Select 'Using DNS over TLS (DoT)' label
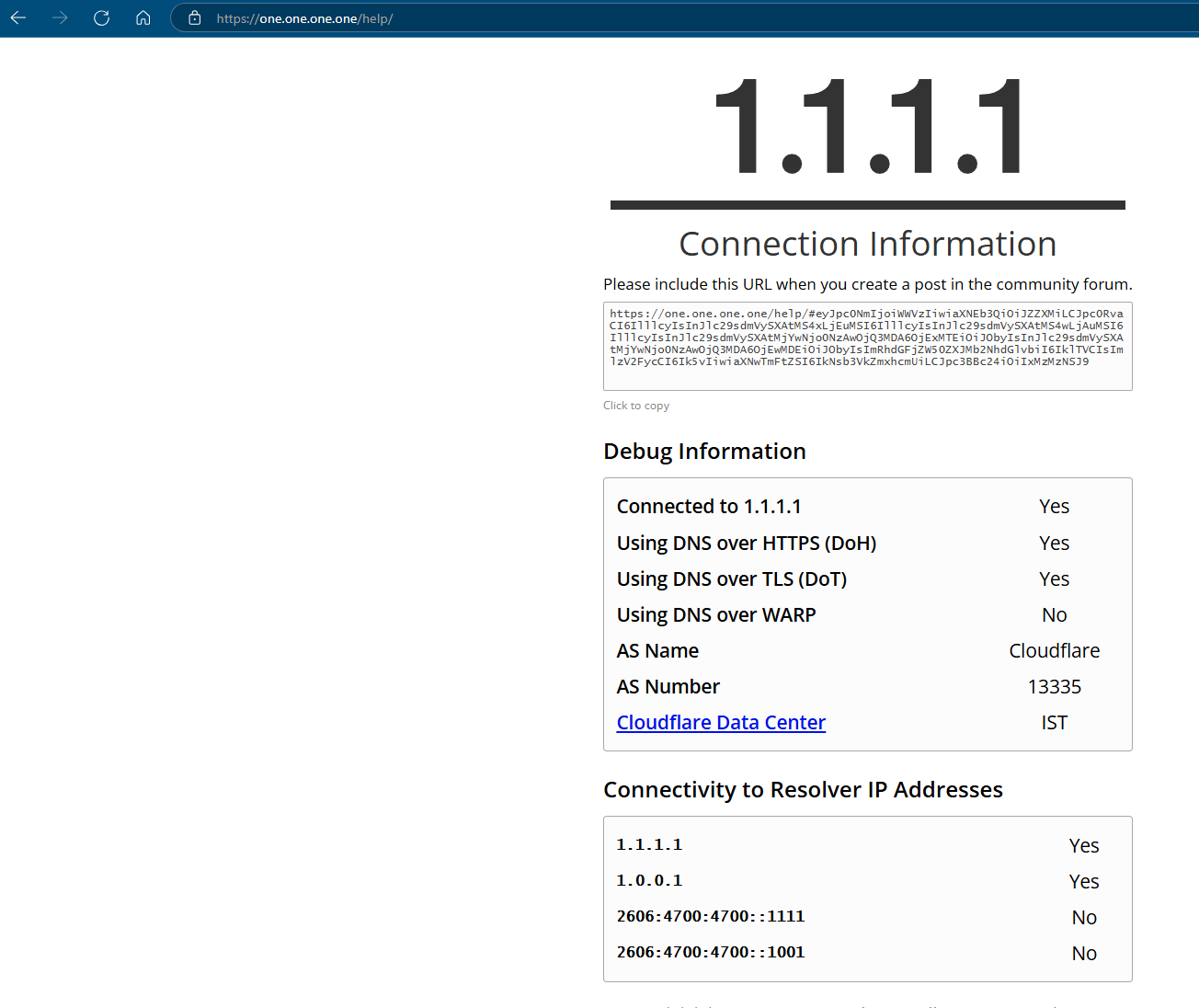This screenshot has width=1199, height=1008. click(732, 579)
